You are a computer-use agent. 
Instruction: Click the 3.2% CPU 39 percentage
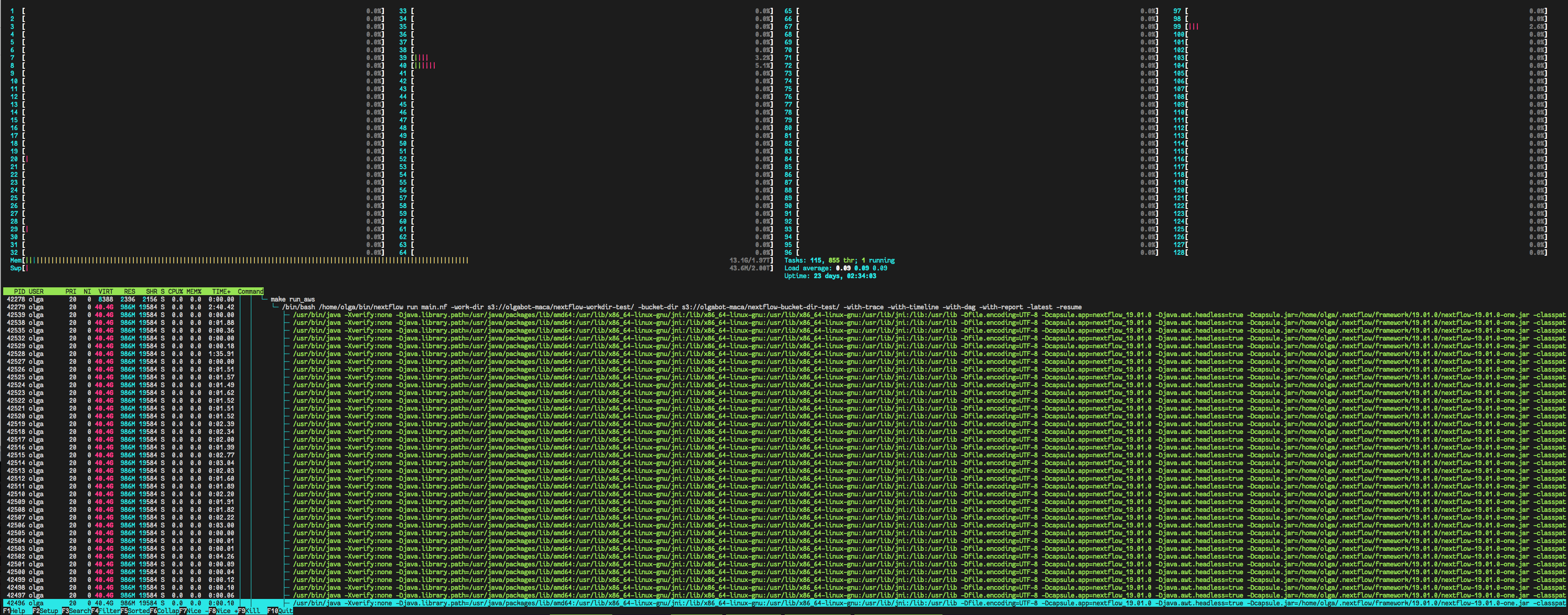click(x=762, y=58)
